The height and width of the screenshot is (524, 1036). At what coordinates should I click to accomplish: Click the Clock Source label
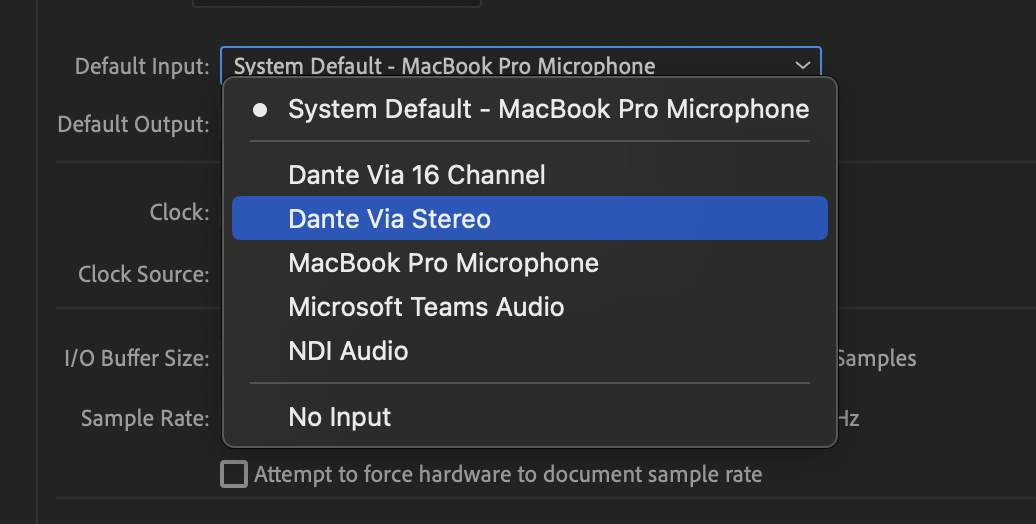point(143,273)
